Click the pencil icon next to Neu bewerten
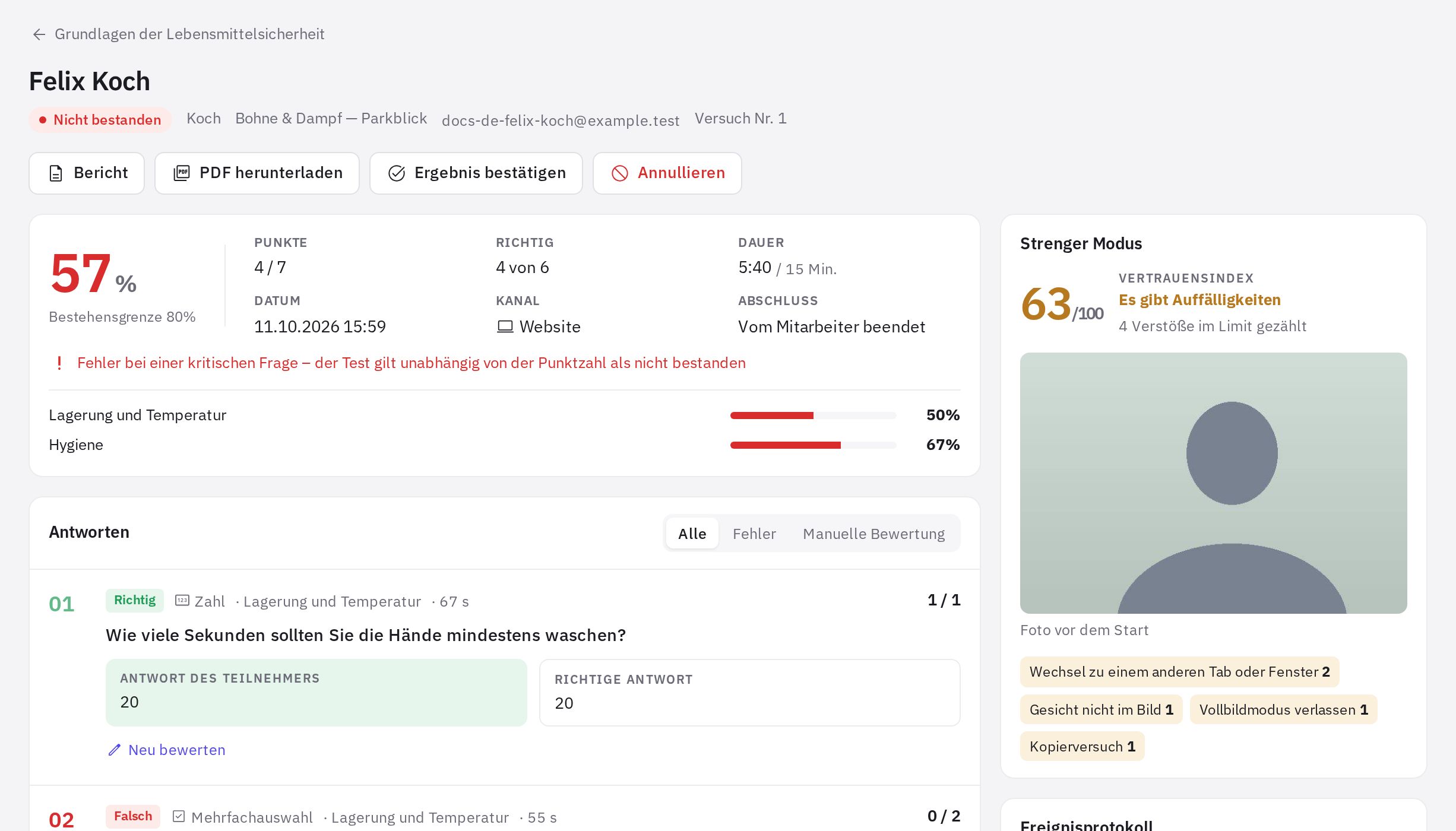The height and width of the screenshot is (831, 1456). point(115,750)
